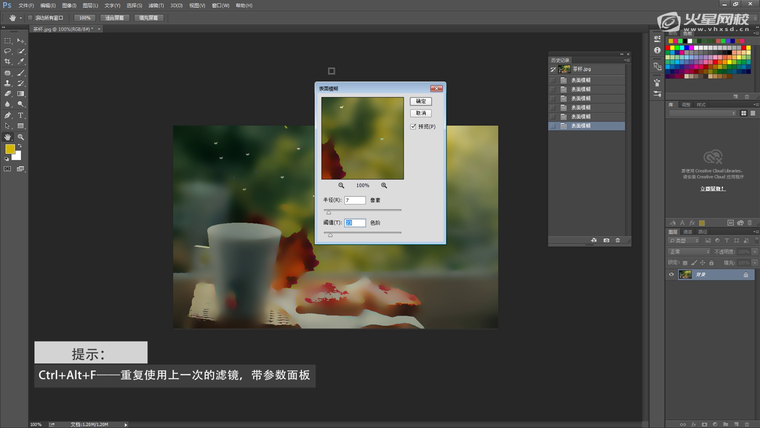Select the Crop tool
This screenshot has height=428, width=760.
tap(8, 62)
